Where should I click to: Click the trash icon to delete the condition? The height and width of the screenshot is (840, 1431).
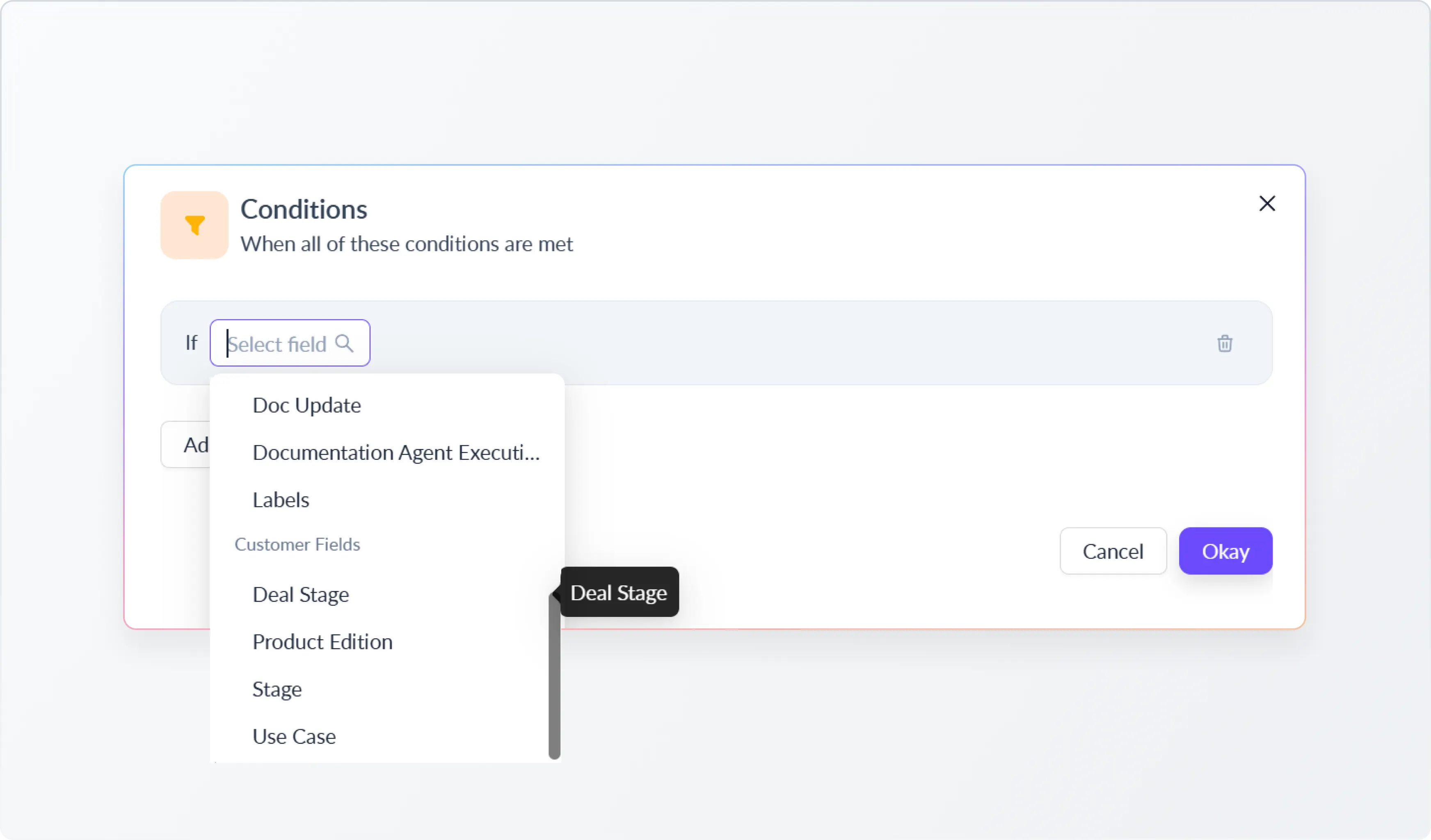click(1225, 343)
